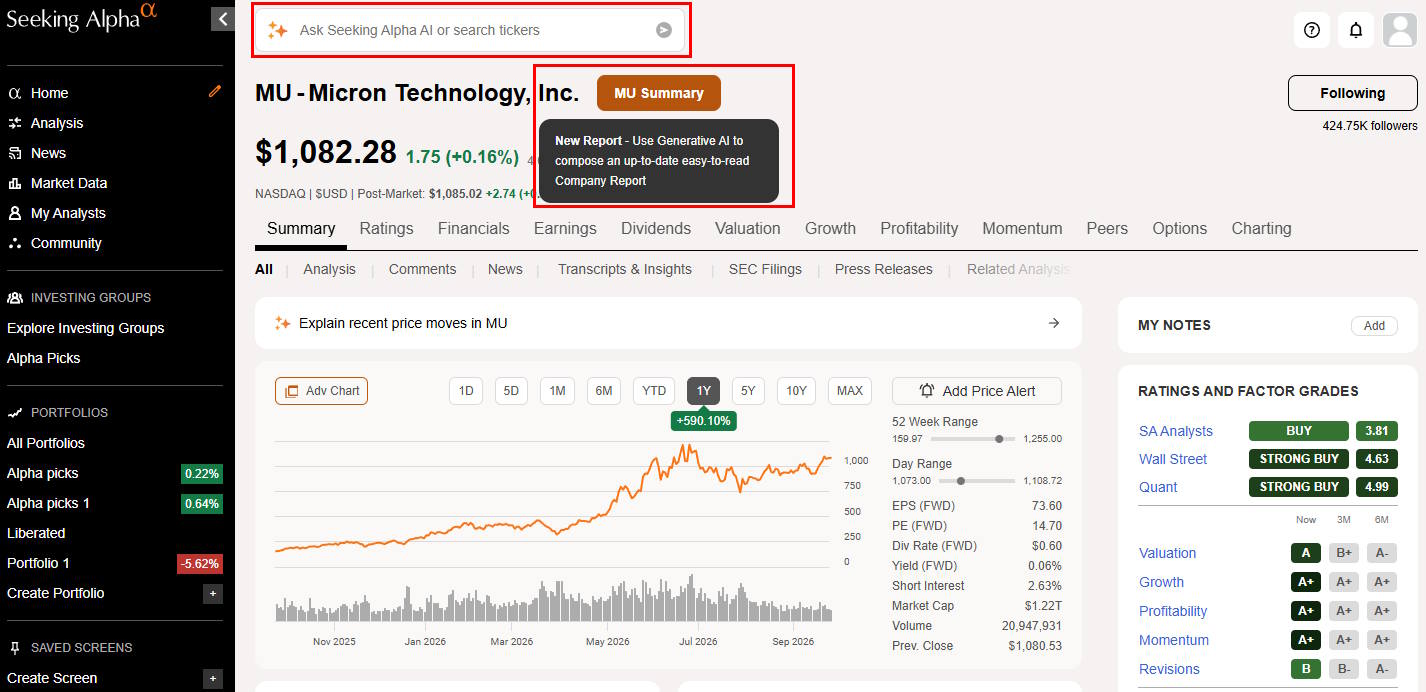Click the sparkle AI icon in search bar
Screen dimensions: 1426x692
[x=277, y=30]
